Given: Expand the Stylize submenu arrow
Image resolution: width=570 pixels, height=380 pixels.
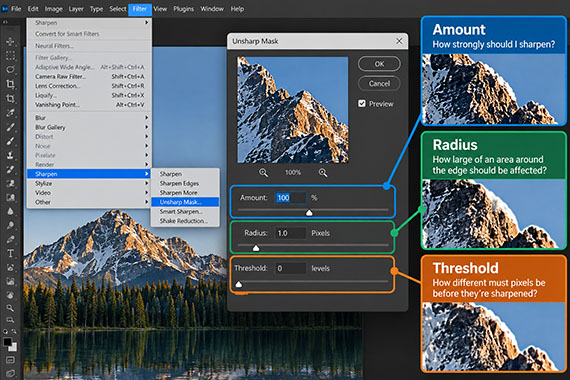Looking at the screenshot, I should (146, 183).
